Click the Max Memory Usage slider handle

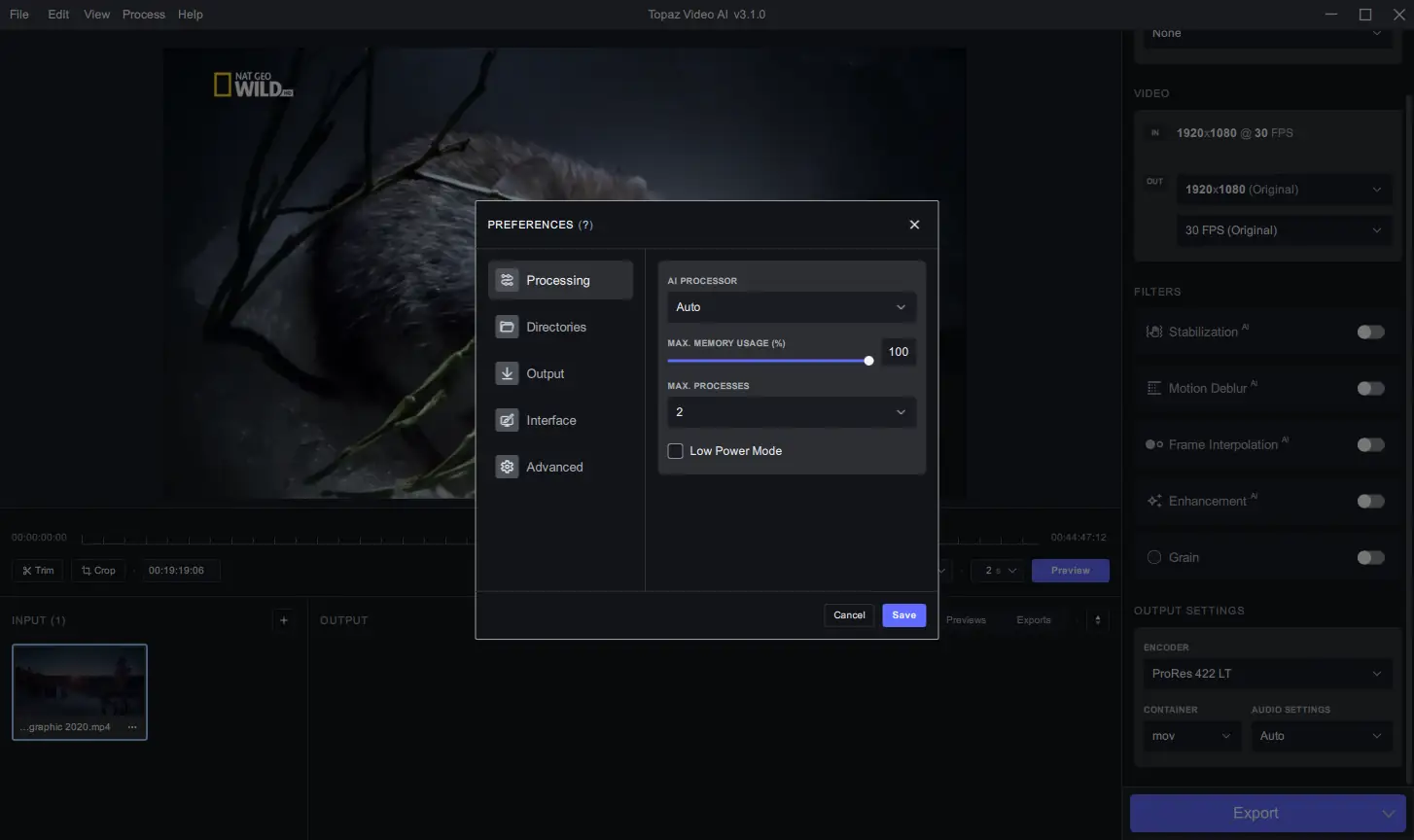[868, 361]
